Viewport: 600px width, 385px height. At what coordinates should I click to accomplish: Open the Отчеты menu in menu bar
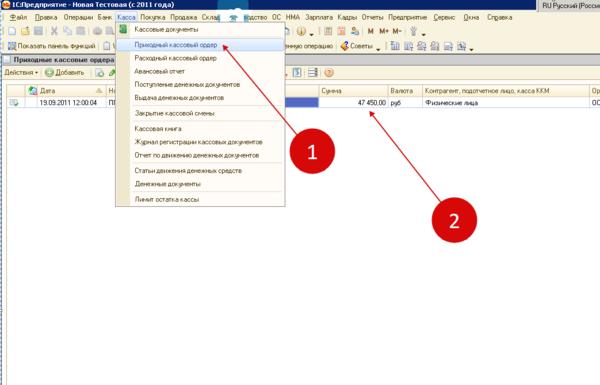coord(372,17)
